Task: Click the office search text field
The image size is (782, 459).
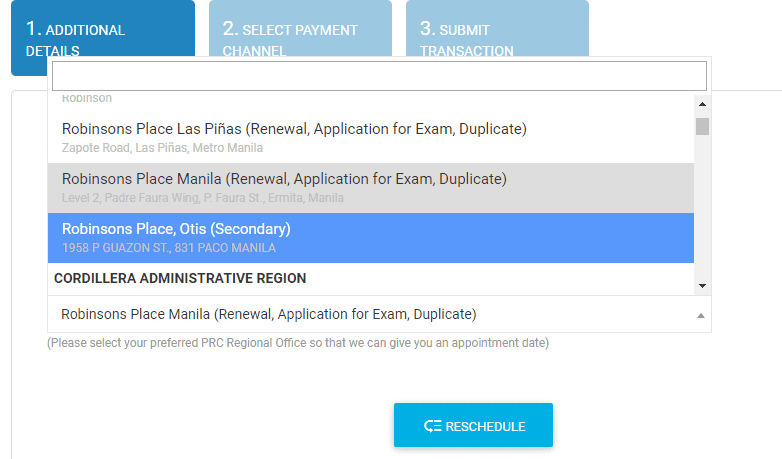Action: (x=379, y=76)
